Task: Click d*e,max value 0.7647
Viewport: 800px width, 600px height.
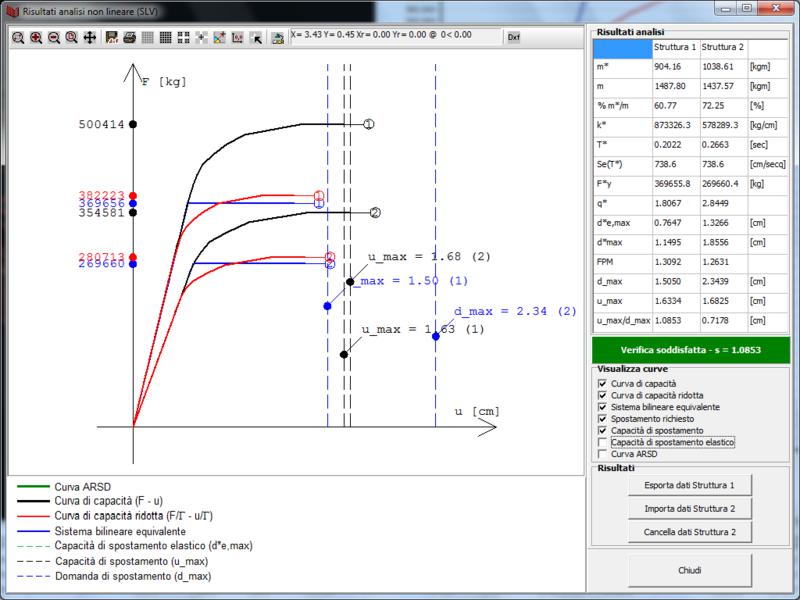Action: 676,223
